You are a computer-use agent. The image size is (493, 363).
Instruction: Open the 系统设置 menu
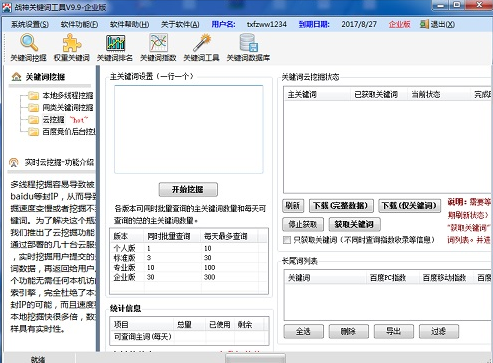[30, 24]
